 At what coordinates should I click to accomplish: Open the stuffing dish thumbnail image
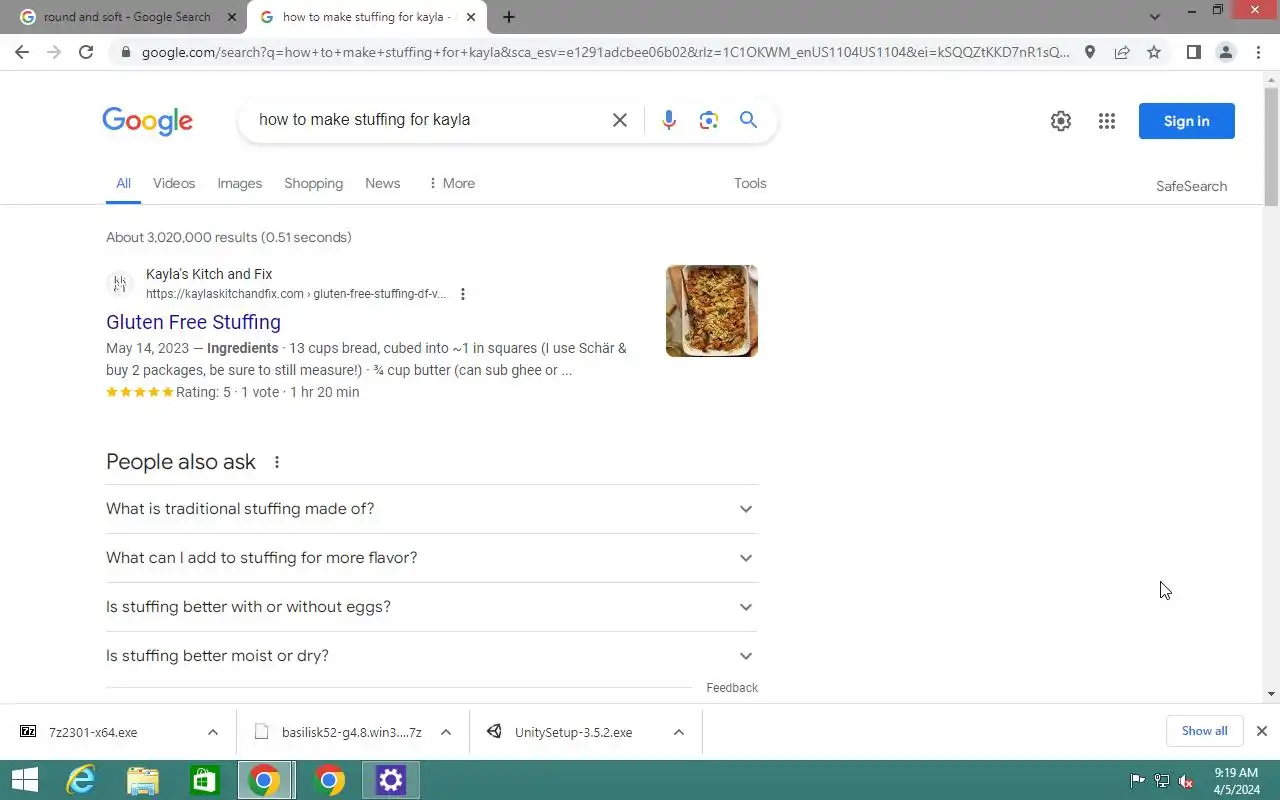(712, 311)
